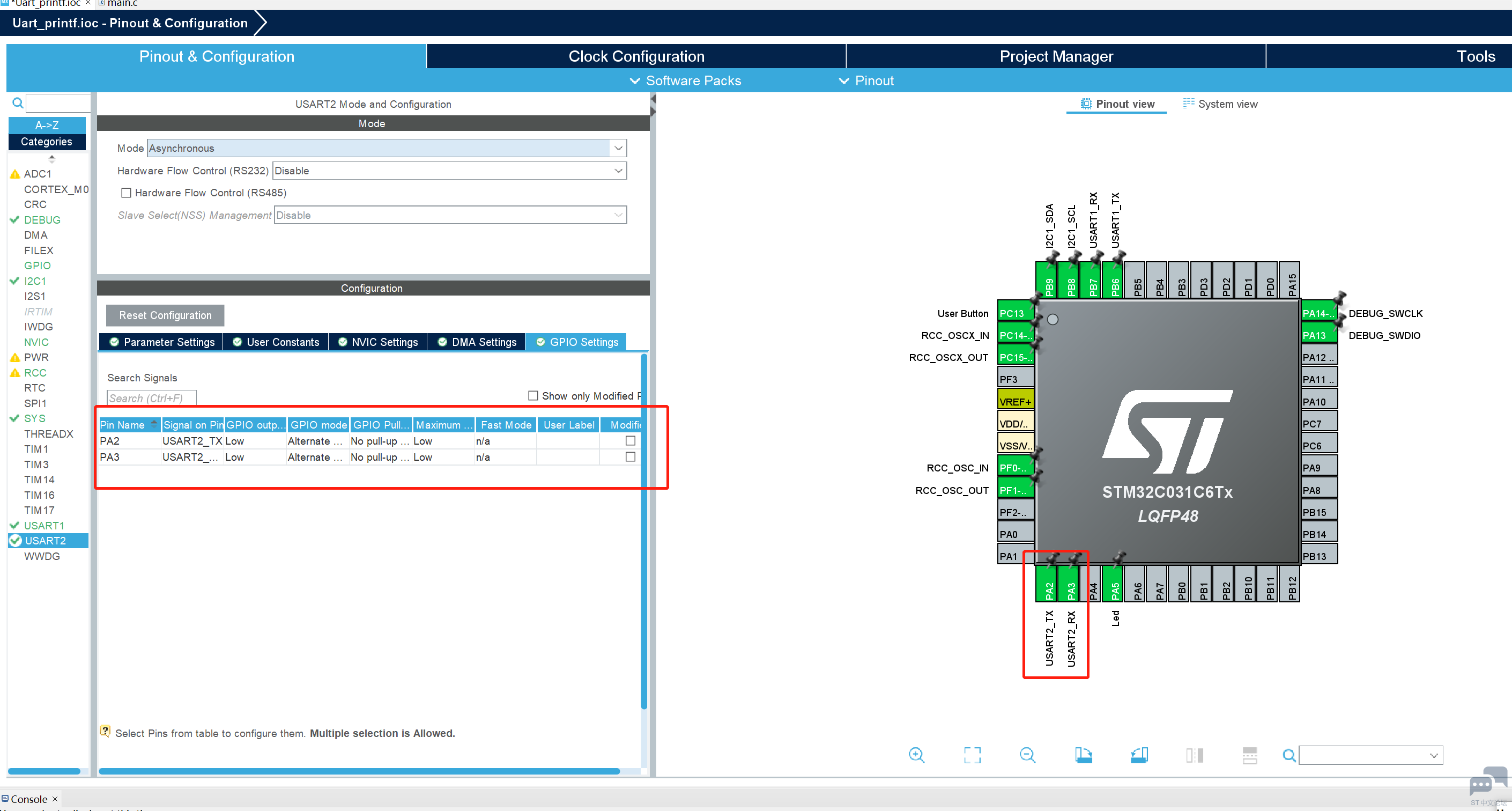Click Reset Configuration button

point(165,315)
